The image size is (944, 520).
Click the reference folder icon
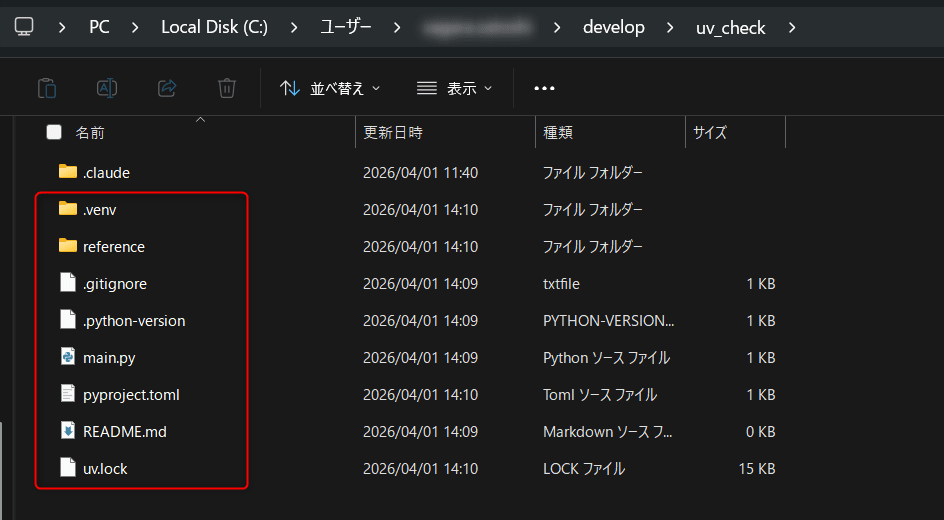pyautogui.click(x=68, y=246)
